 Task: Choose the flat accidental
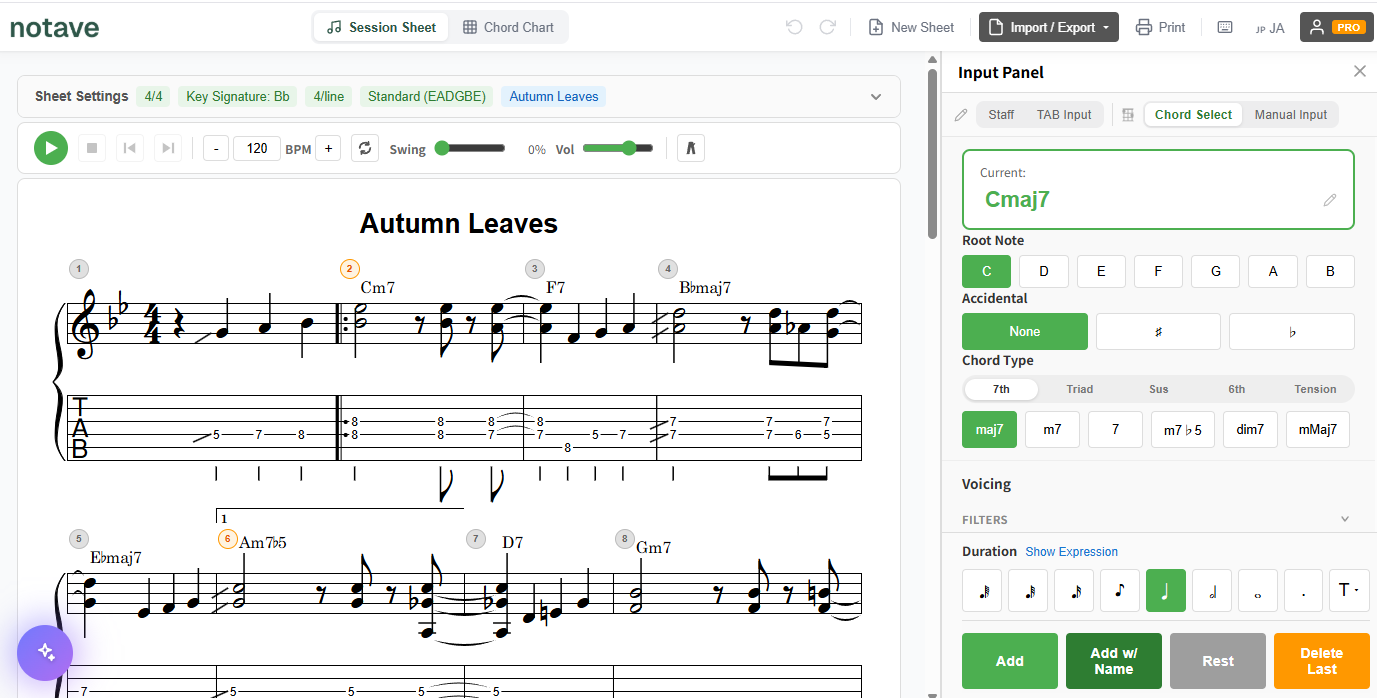click(1292, 331)
